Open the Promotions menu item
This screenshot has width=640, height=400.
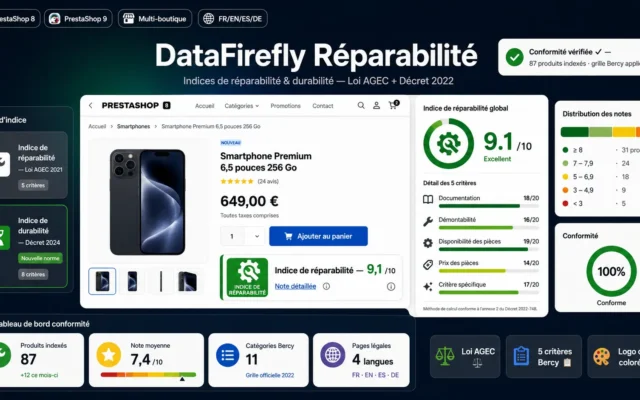[285, 106]
